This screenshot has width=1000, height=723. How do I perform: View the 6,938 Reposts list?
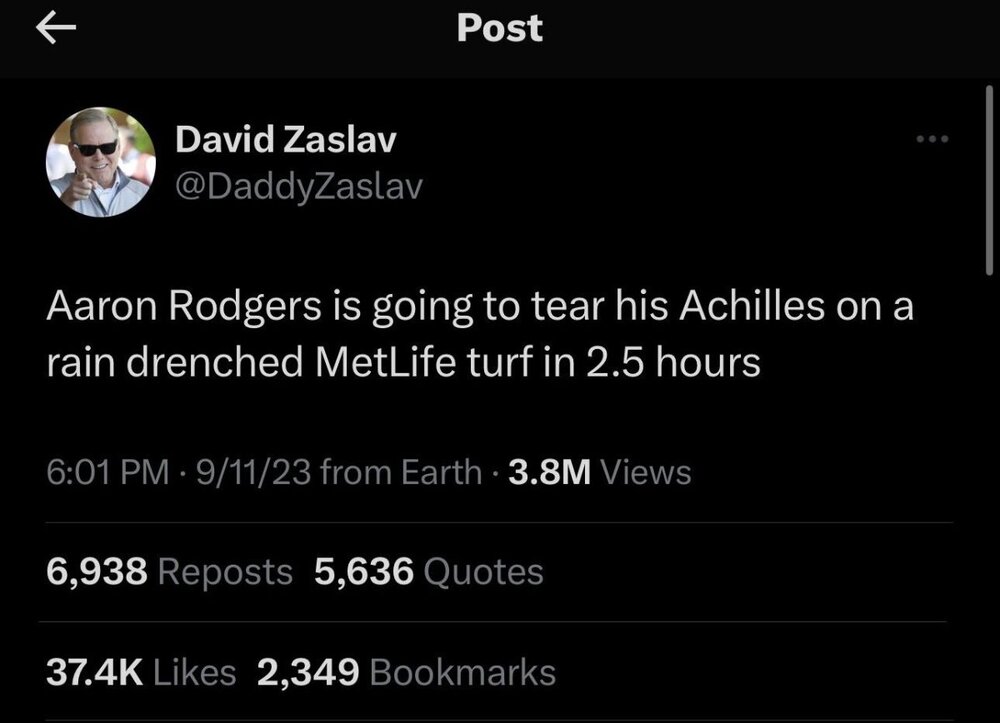coord(170,570)
